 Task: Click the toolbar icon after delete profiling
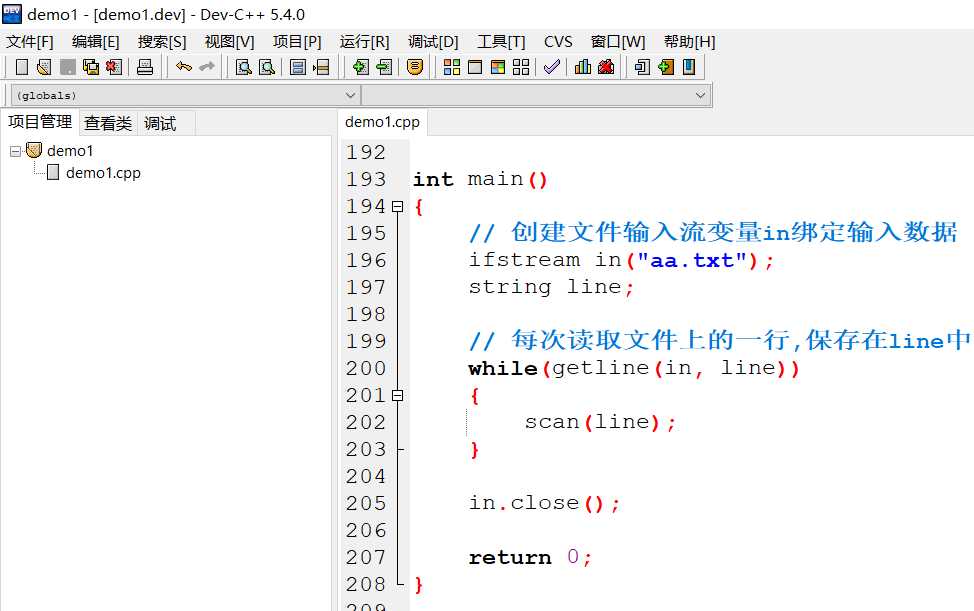[642, 67]
